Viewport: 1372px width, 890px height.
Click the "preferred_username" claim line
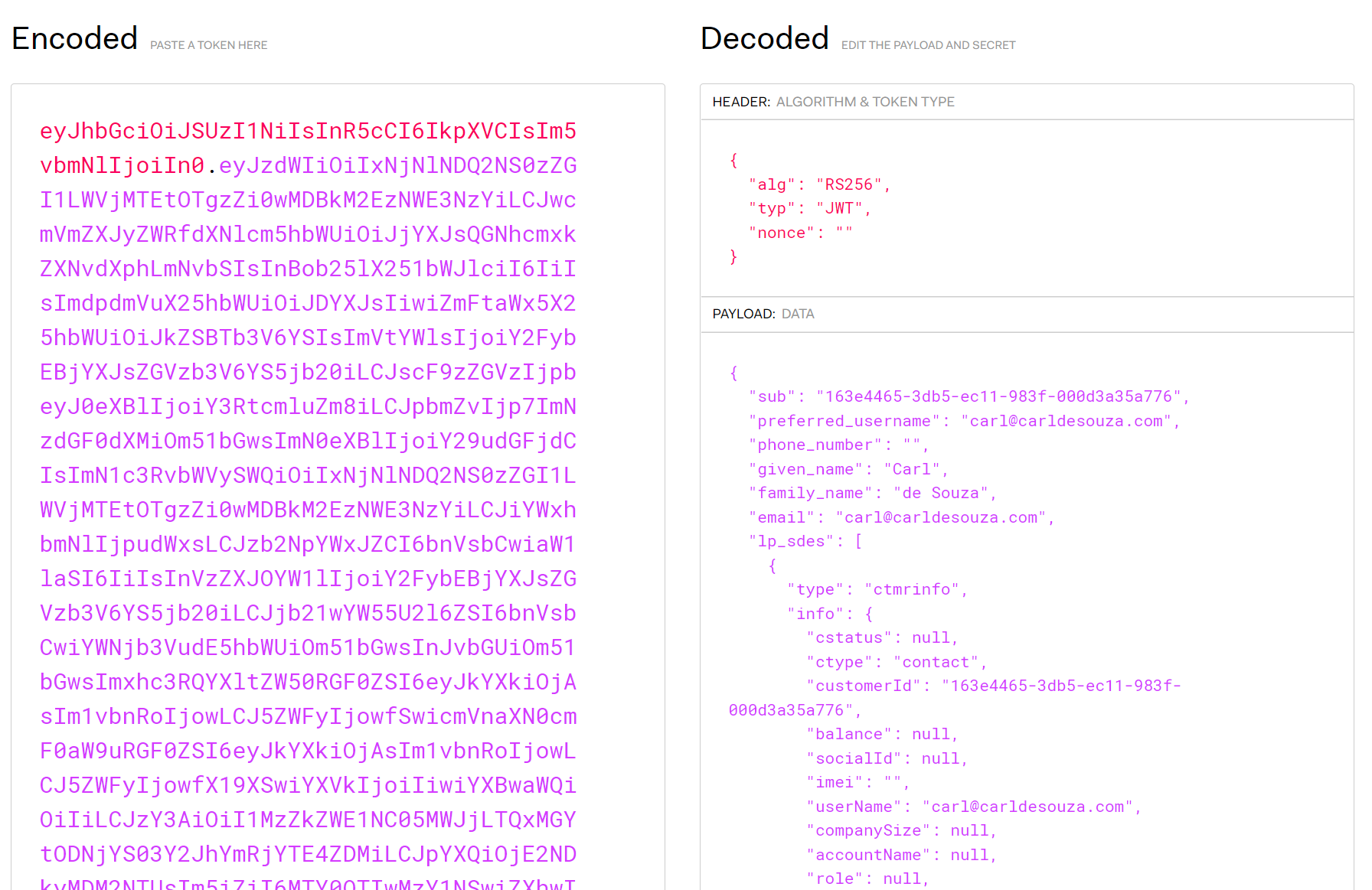[964, 421]
